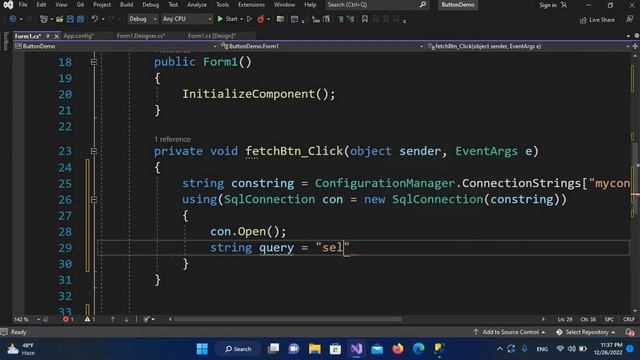Viewport: 640px width, 360px height.
Task: Click the 1 reference CodeLens link
Action: coord(172,139)
